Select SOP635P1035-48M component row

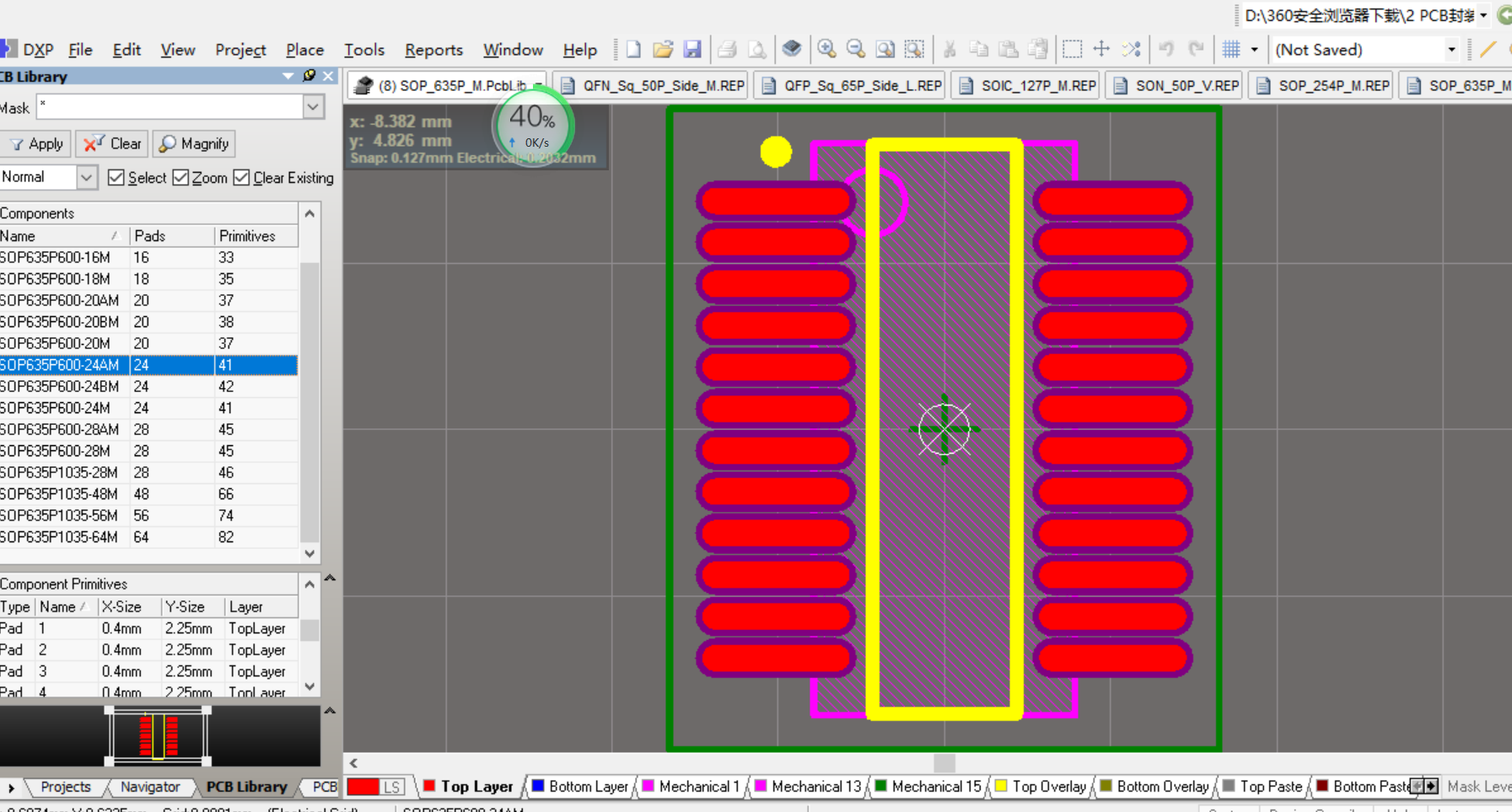pos(148,494)
